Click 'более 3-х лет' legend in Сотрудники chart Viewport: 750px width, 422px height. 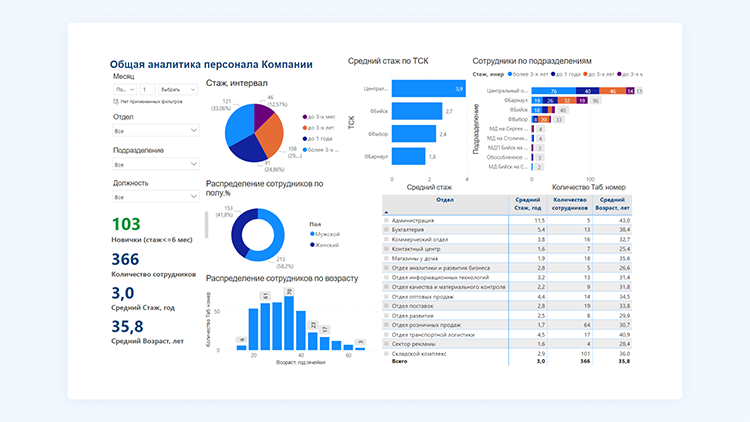pos(510,74)
